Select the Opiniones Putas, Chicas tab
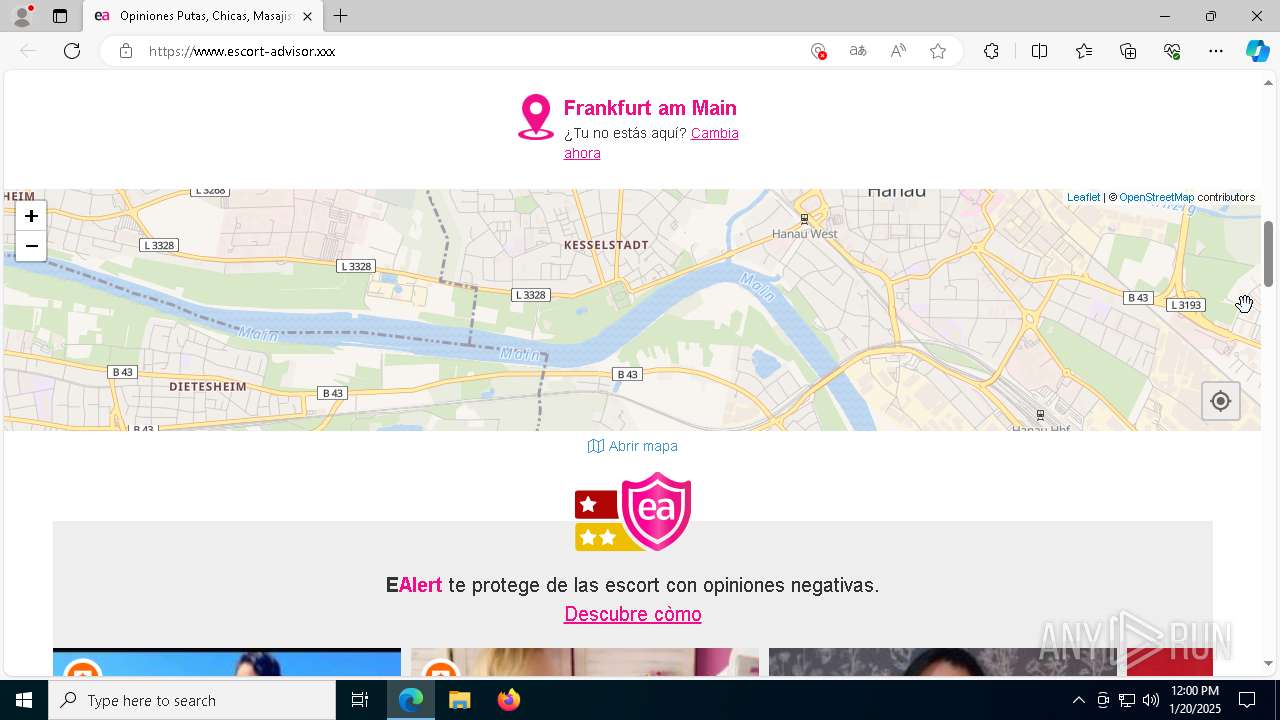Screen dimensions: 1280x720 203,16
